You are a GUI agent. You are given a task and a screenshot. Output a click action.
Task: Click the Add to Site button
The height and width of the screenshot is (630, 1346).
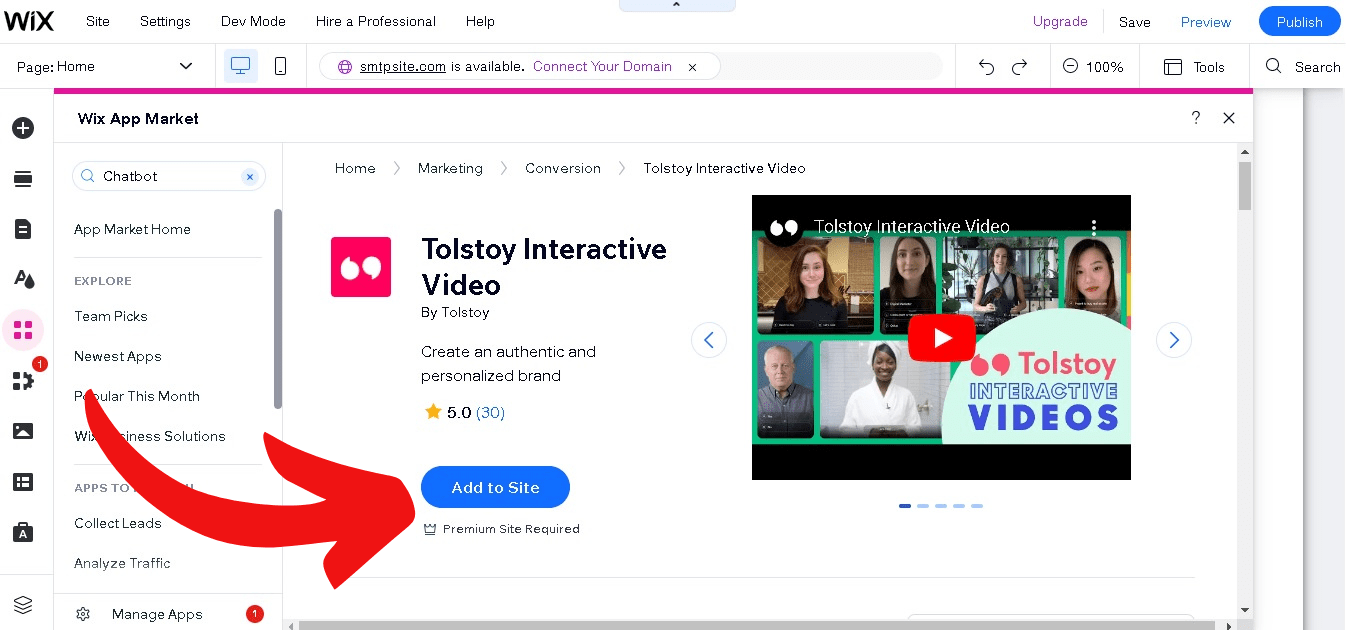(x=495, y=487)
